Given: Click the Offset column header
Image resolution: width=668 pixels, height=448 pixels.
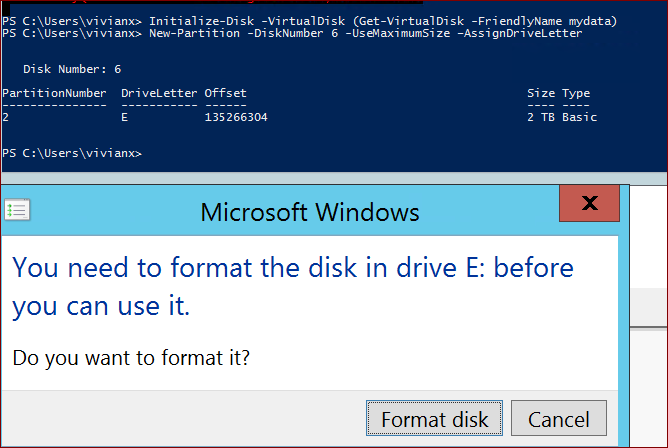Looking at the screenshot, I should pyautogui.click(x=225, y=93).
